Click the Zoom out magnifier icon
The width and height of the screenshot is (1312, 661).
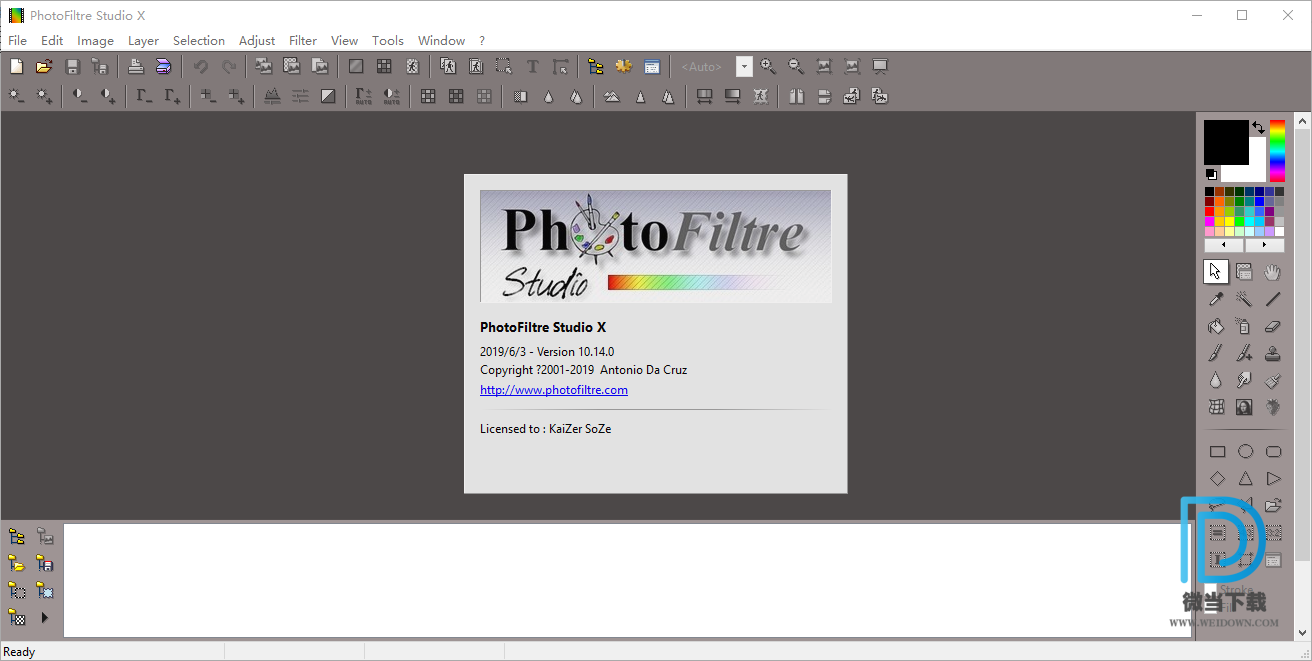(x=796, y=67)
